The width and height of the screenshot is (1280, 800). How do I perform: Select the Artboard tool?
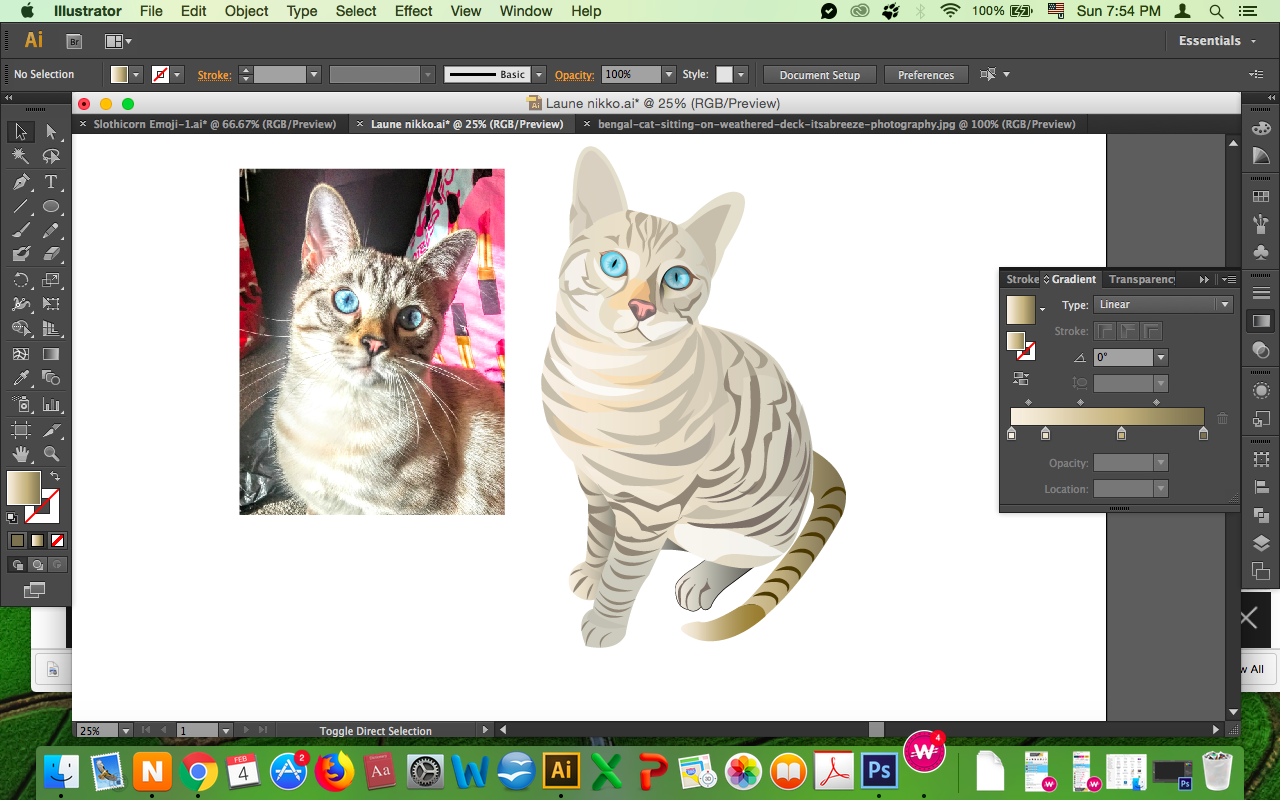[x=20, y=430]
